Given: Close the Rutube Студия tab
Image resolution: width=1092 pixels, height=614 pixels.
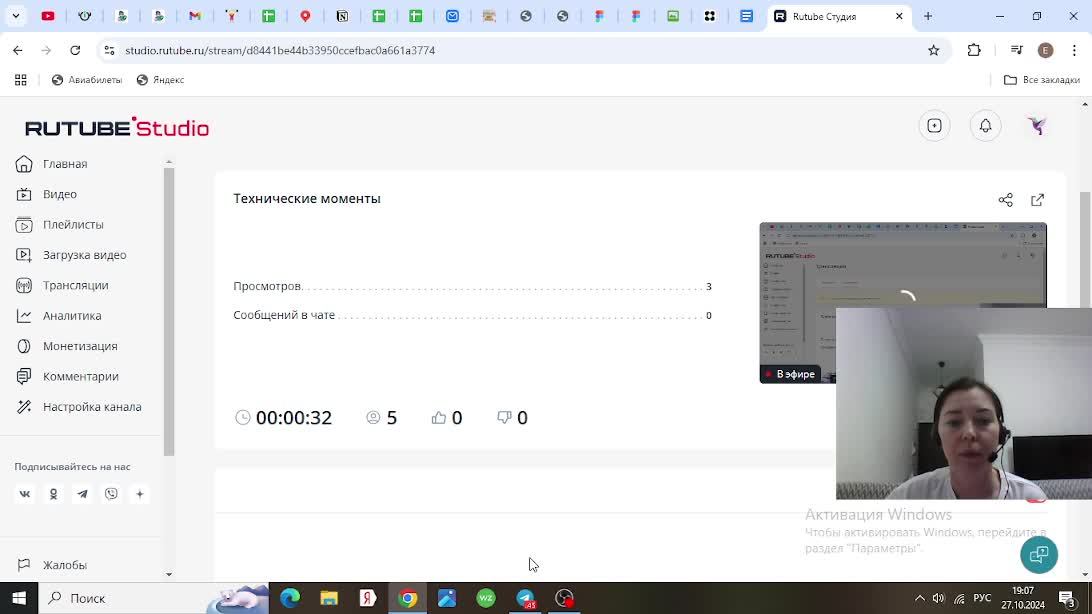Looking at the screenshot, I should point(899,16).
